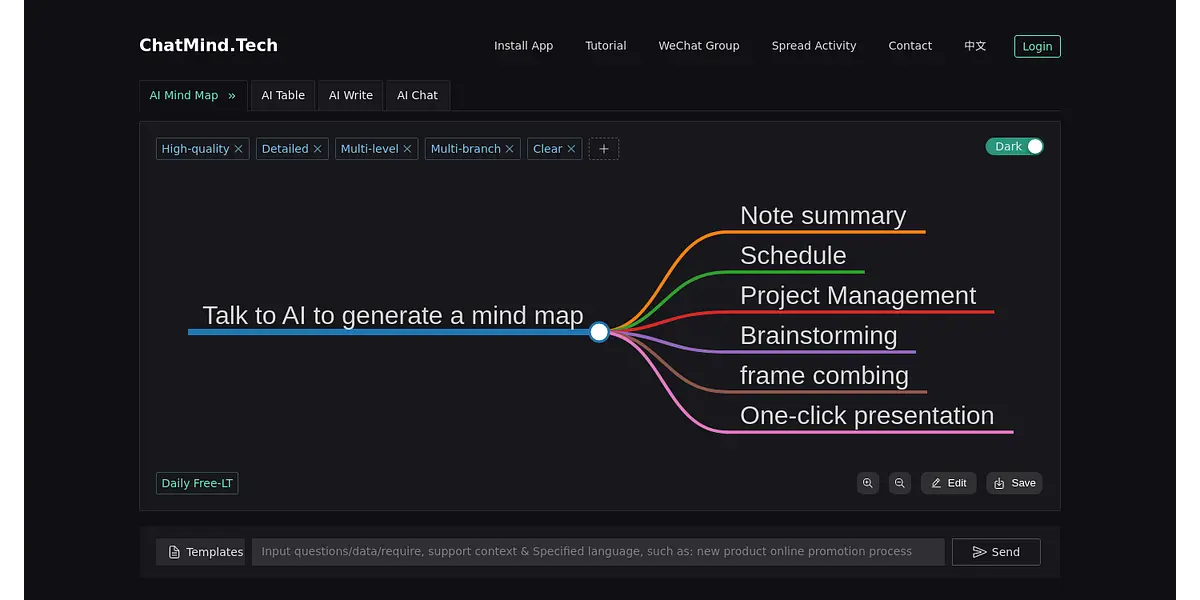Click the zoom out magnifier icon
Image resolution: width=1200 pixels, height=600 pixels.
(900, 483)
